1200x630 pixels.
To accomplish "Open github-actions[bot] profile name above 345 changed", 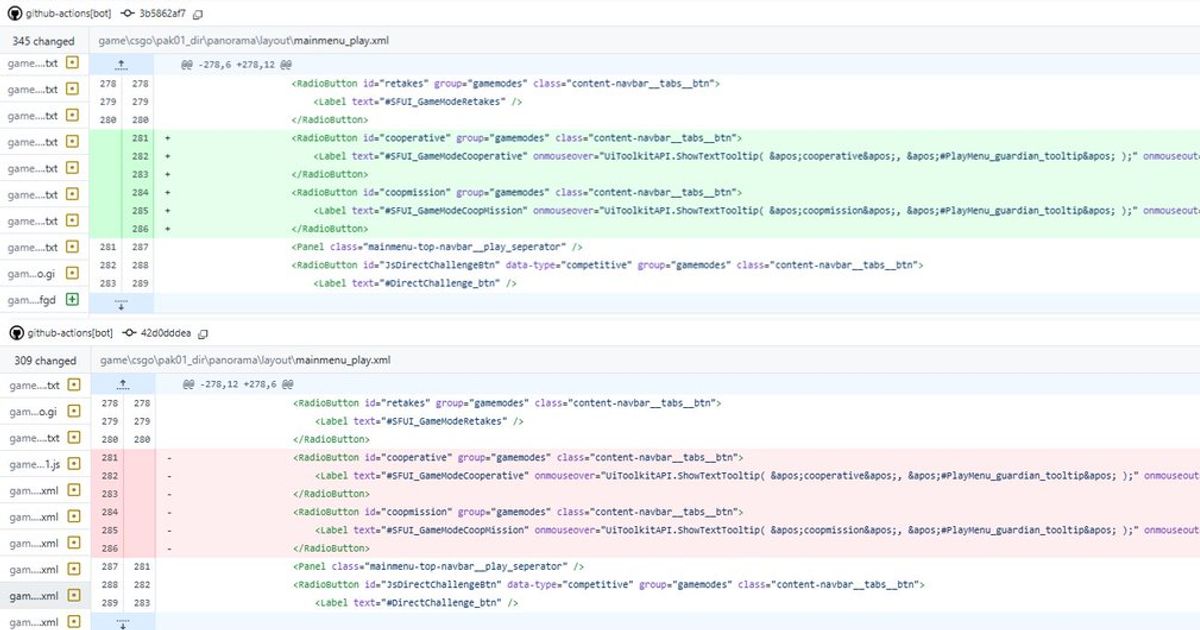I will (69, 14).
